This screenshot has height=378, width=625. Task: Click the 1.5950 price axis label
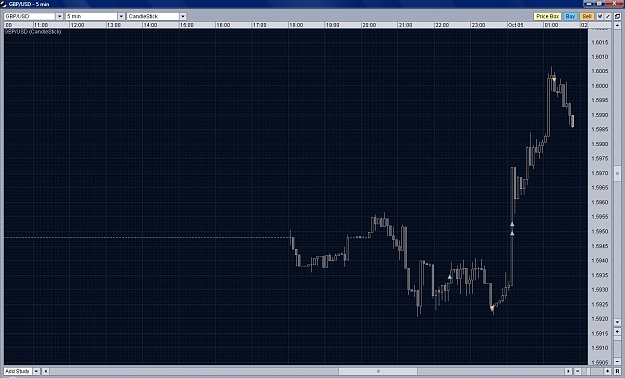(x=600, y=231)
